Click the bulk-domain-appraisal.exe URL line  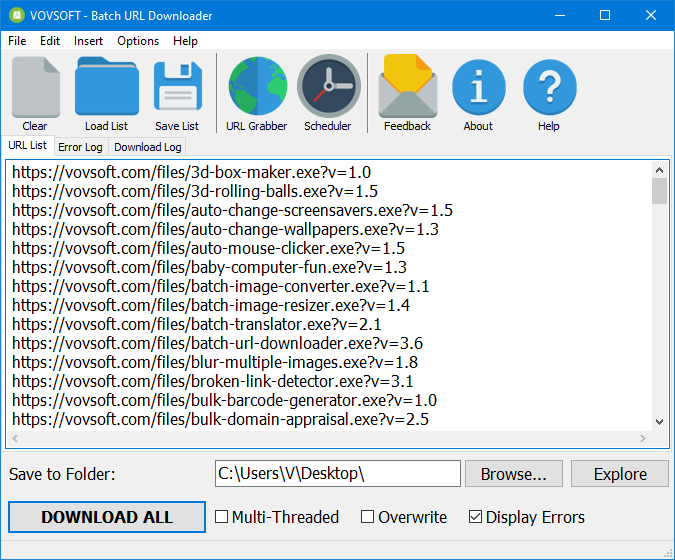click(220, 419)
